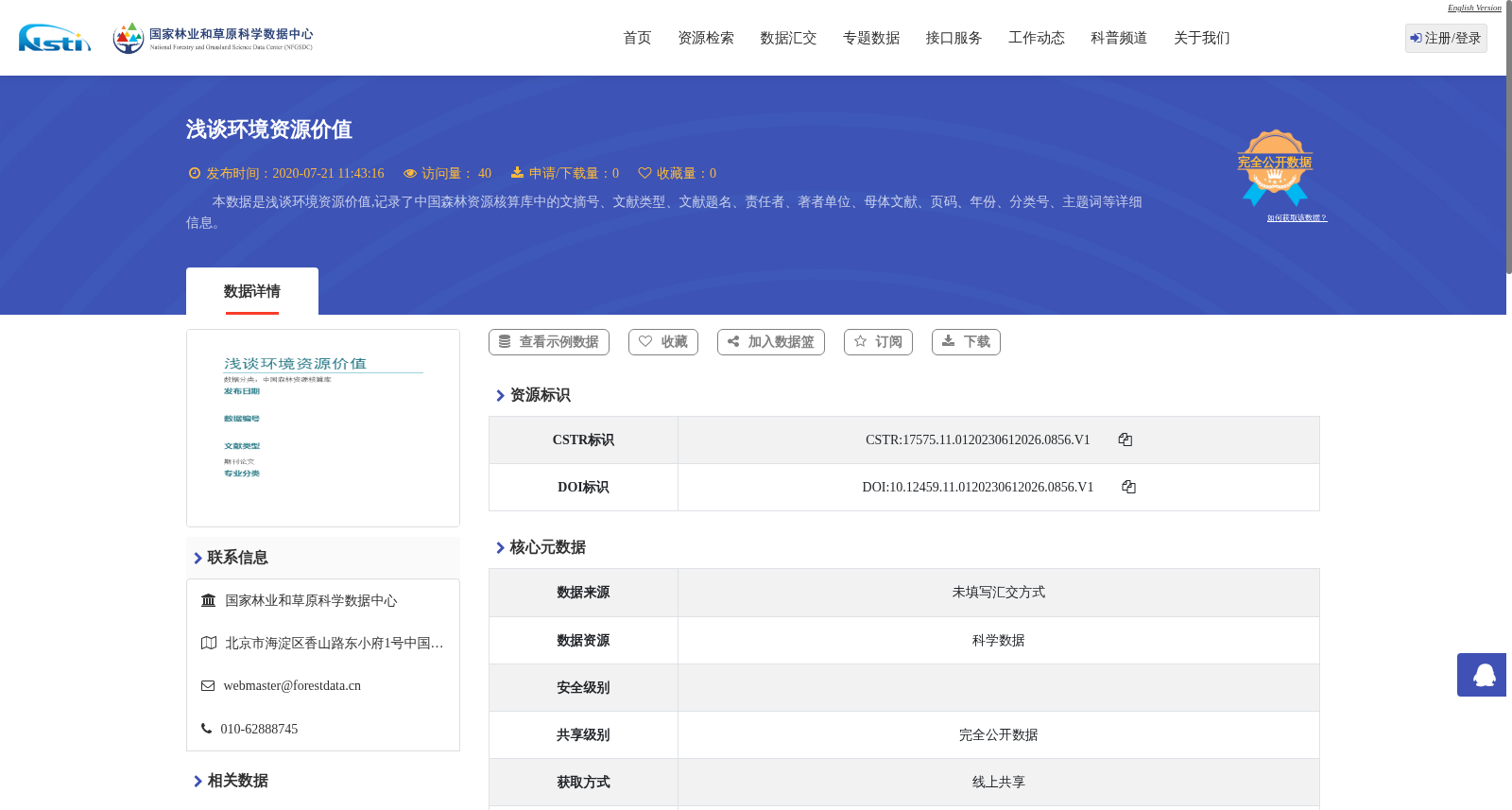The image size is (1512, 810).
Task: Copy the DOI identifier with copy icon
Action: (x=1128, y=487)
